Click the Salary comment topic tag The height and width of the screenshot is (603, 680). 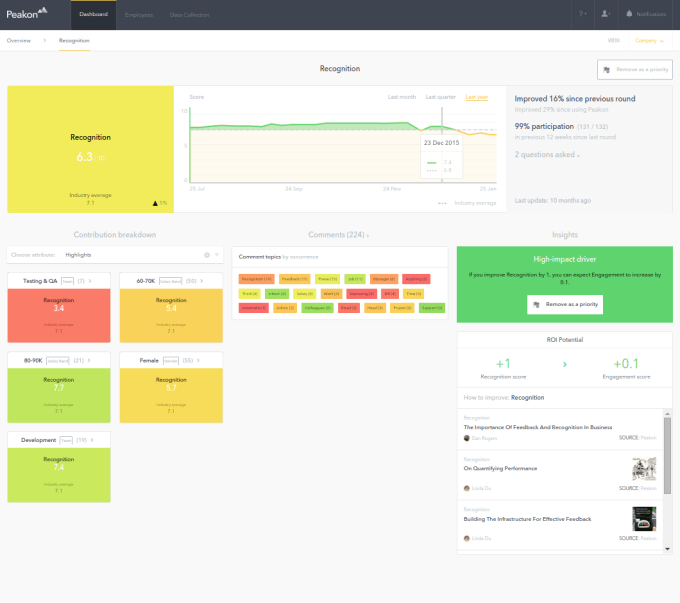click(x=304, y=294)
